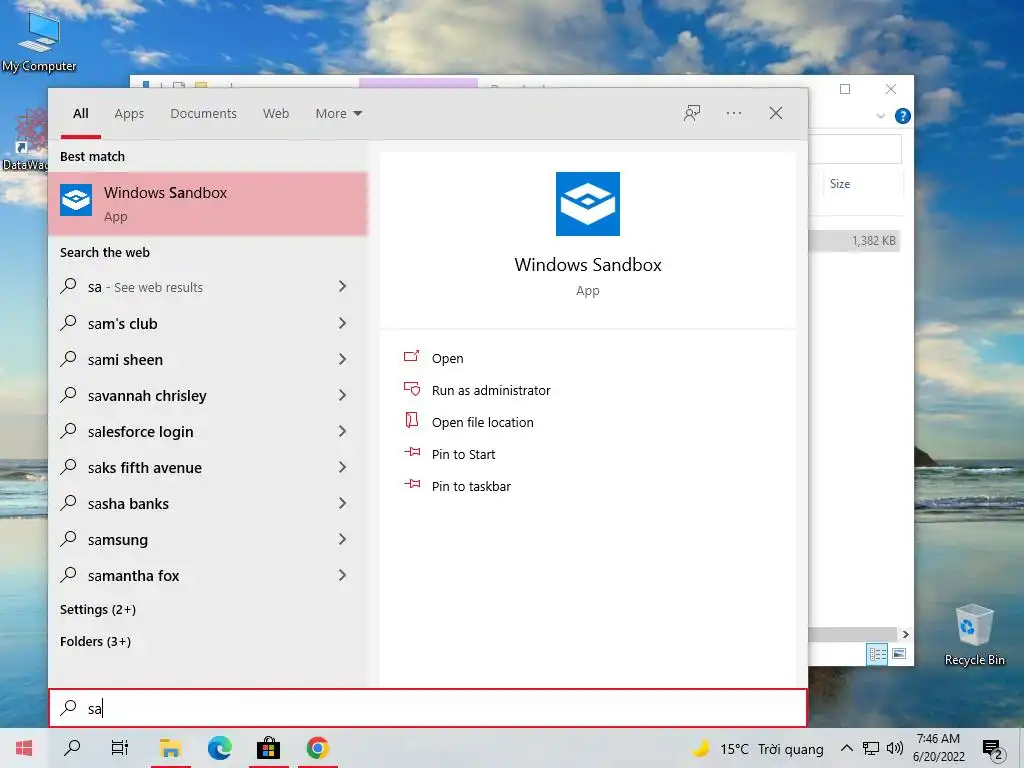This screenshot has height=768, width=1024.
Task: Click the Run as administrator shield icon
Action: tap(411, 389)
